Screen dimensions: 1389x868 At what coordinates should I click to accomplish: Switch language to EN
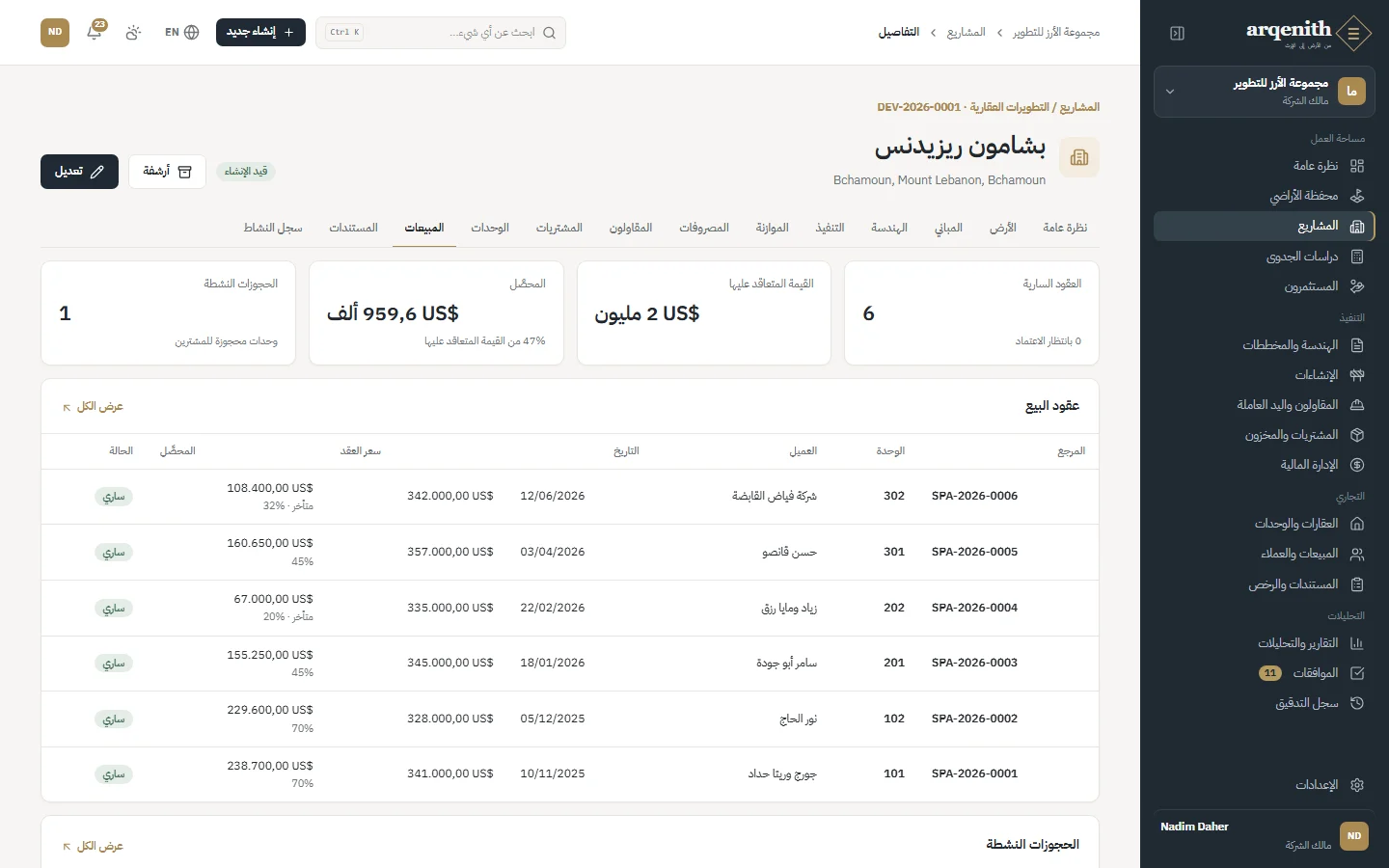click(x=181, y=32)
